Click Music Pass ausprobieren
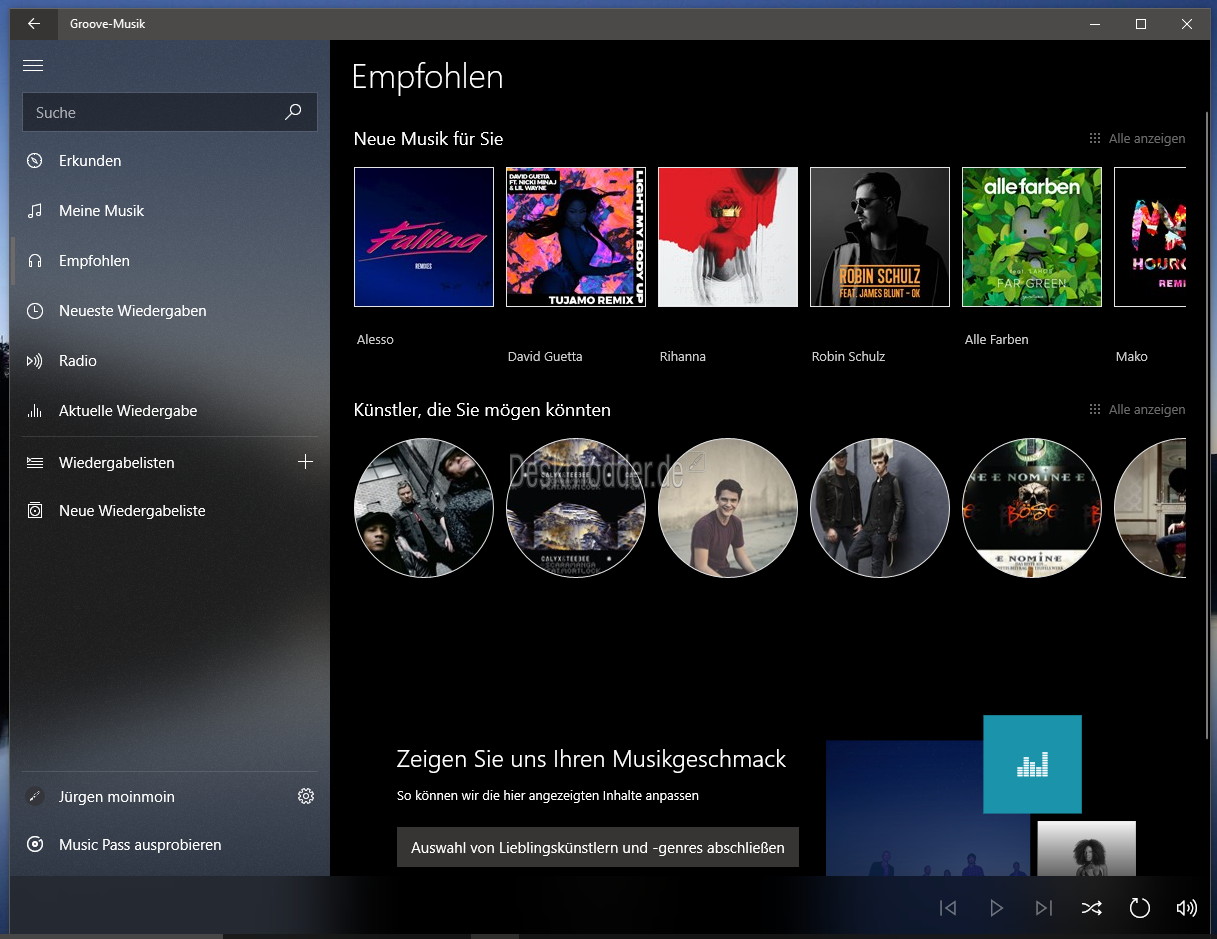The width and height of the screenshot is (1217, 939). (x=170, y=845)
